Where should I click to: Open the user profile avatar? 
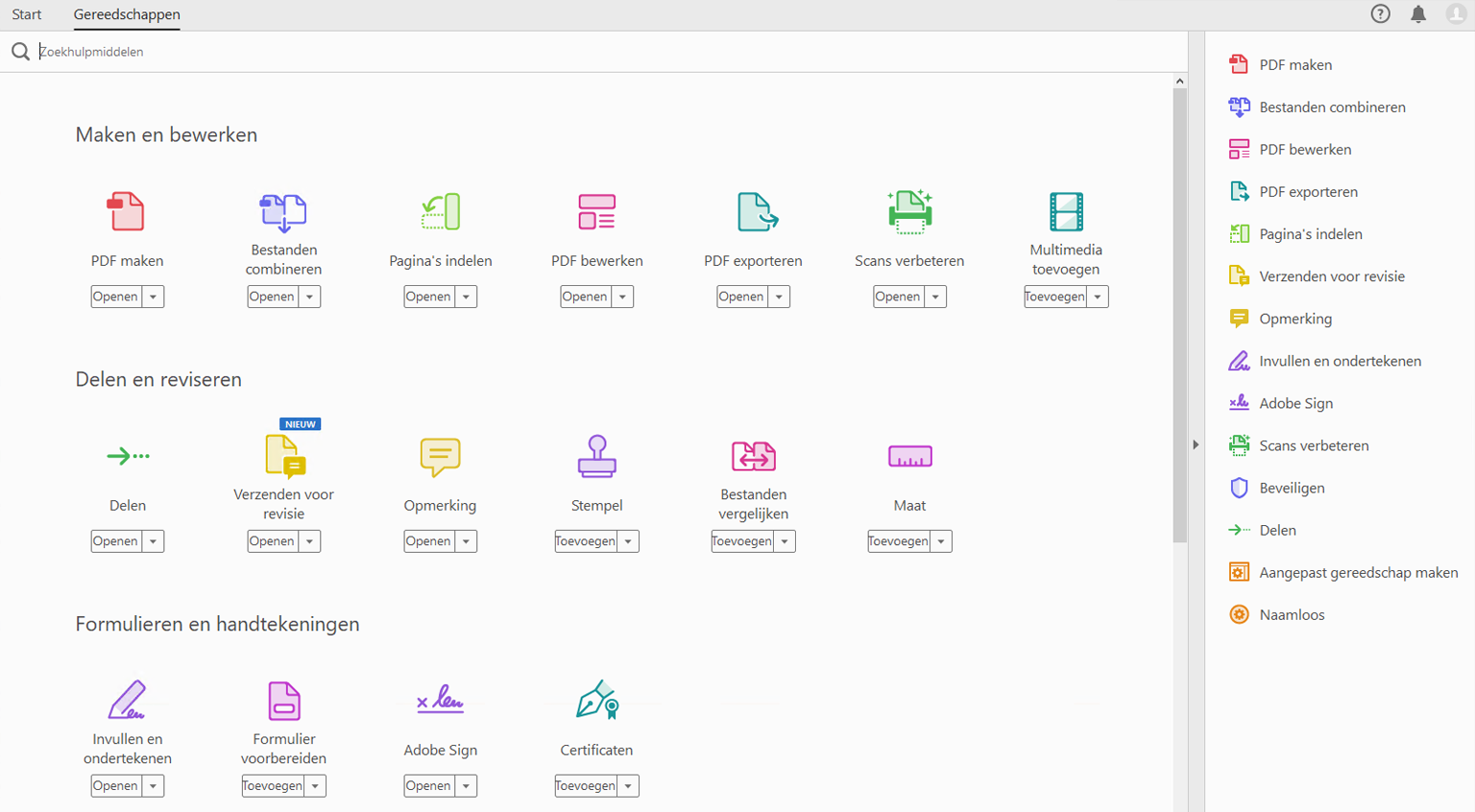1457,13
